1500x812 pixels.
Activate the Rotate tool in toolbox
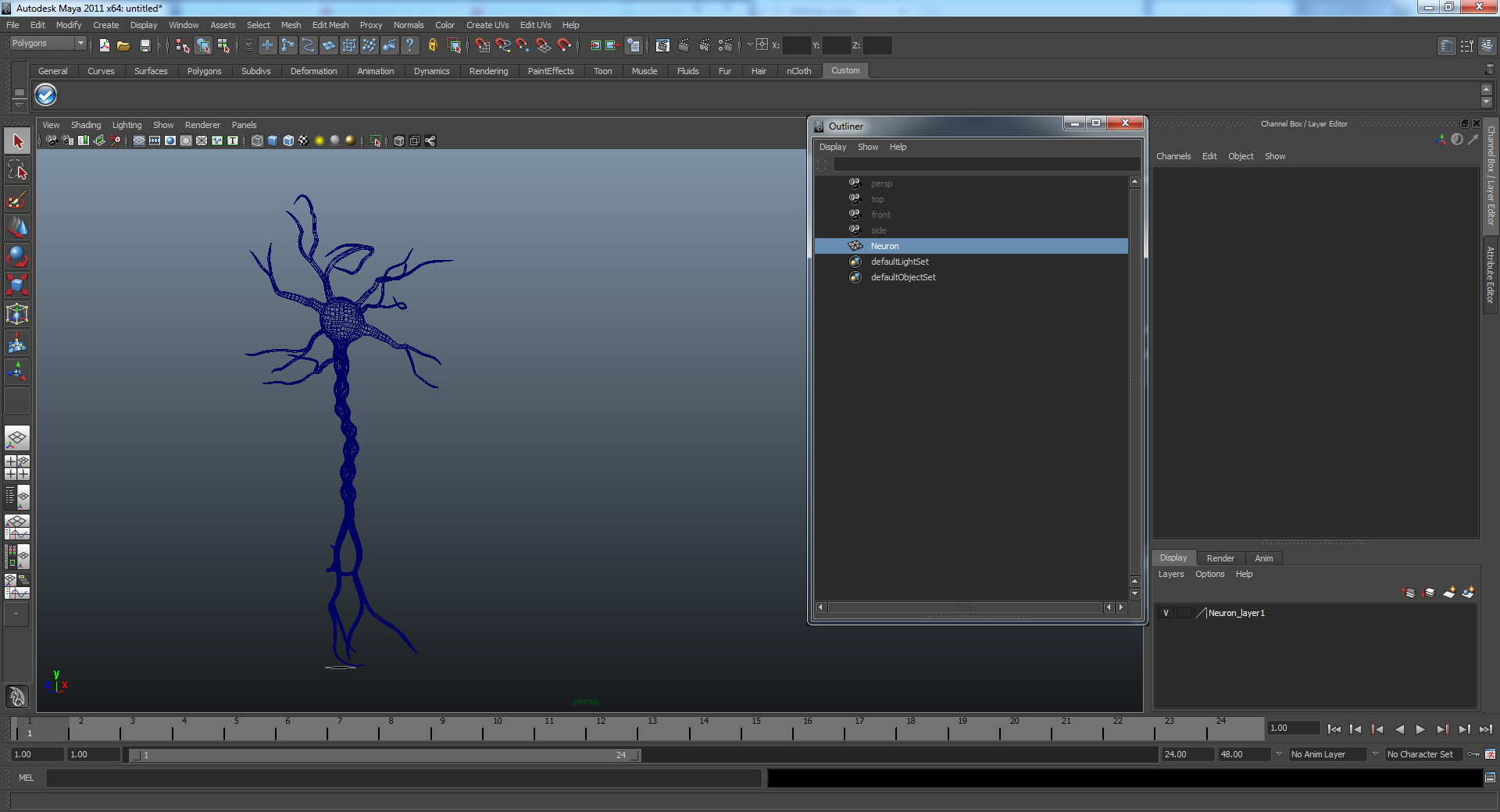(x=17, y=256)
